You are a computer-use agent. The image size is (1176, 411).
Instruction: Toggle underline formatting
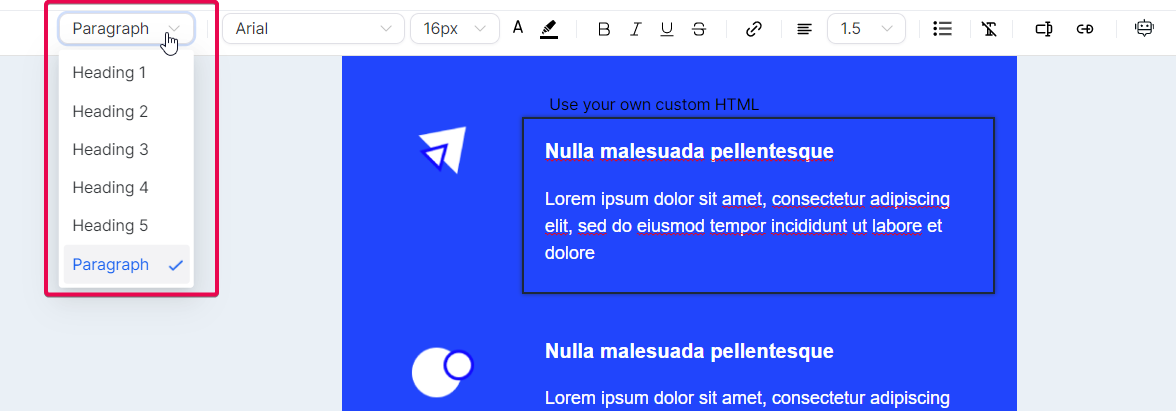point(667,29)
